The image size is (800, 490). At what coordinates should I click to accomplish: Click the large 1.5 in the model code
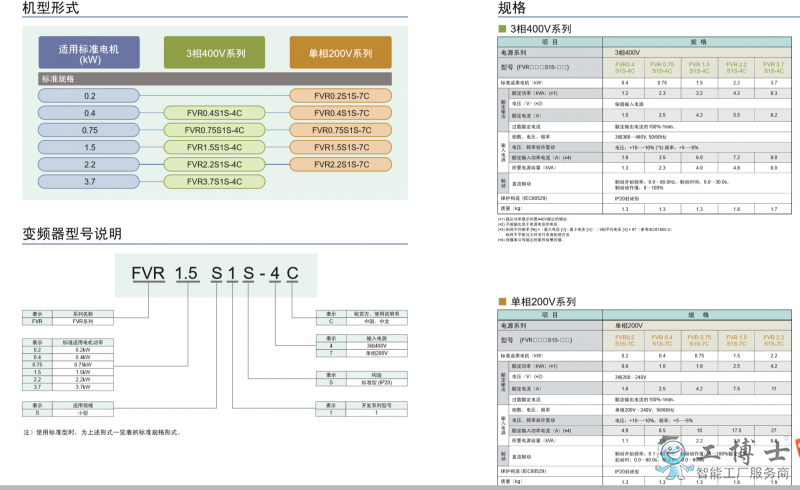186,273
